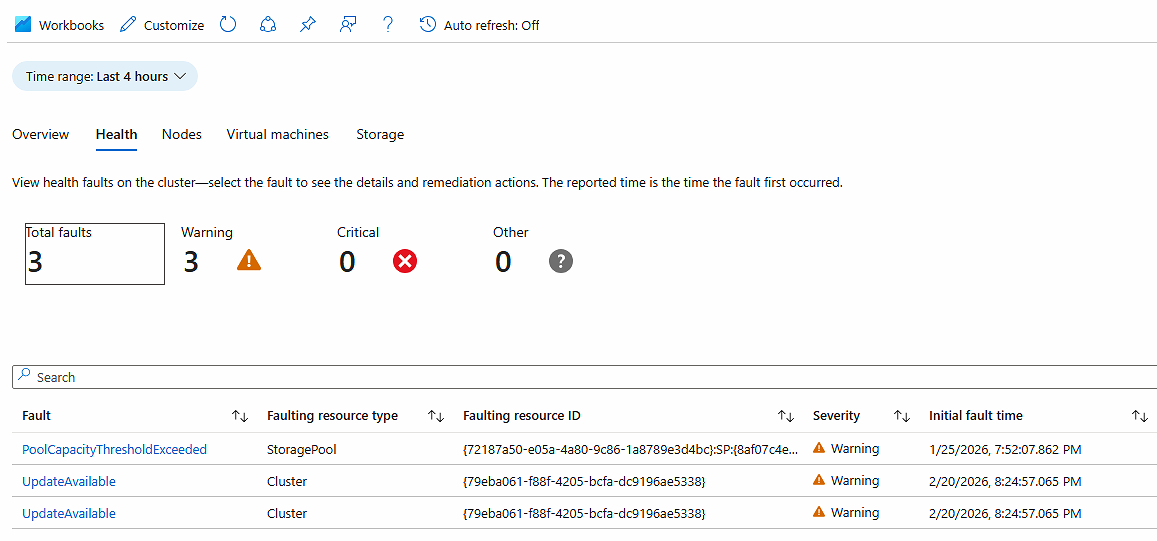Click the Customize pencil button
This screenshot has width=1157, height=541.
[x=162, y=25]
